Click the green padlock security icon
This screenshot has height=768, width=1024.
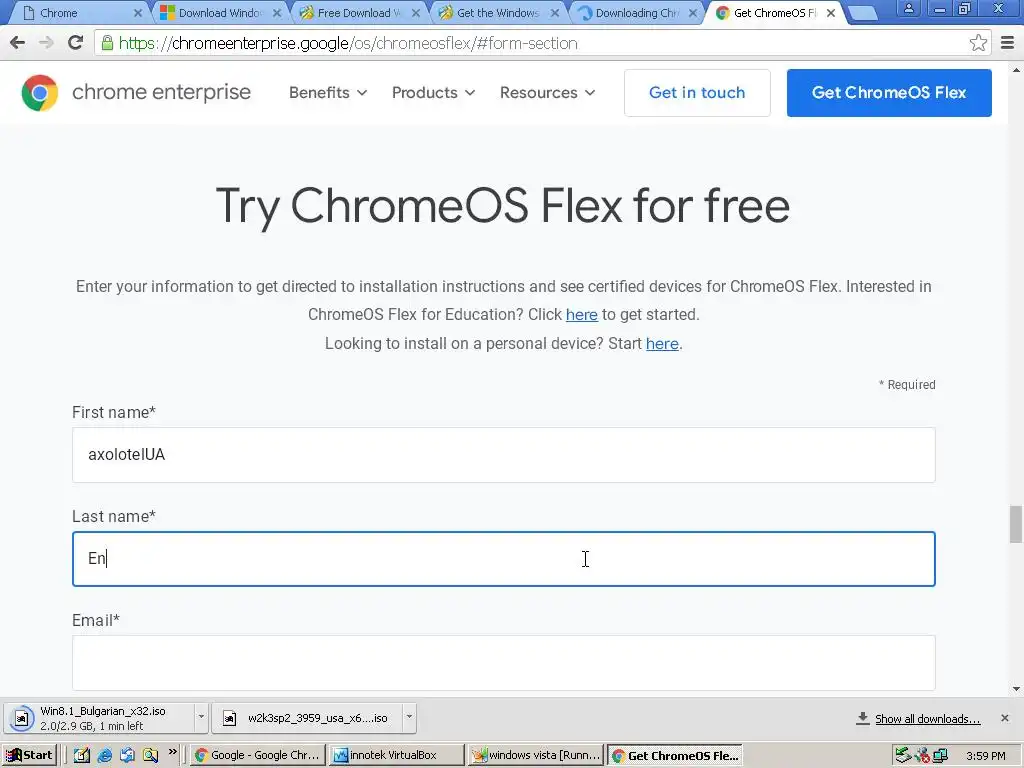pos(107,43)
